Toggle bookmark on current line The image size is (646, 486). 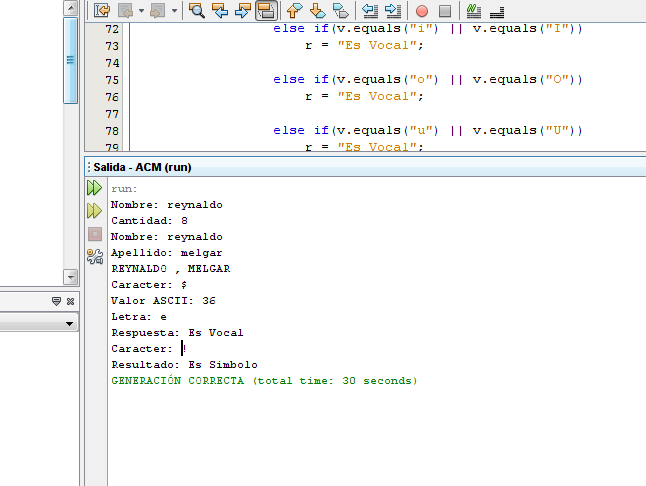click(x=341, y=10)
